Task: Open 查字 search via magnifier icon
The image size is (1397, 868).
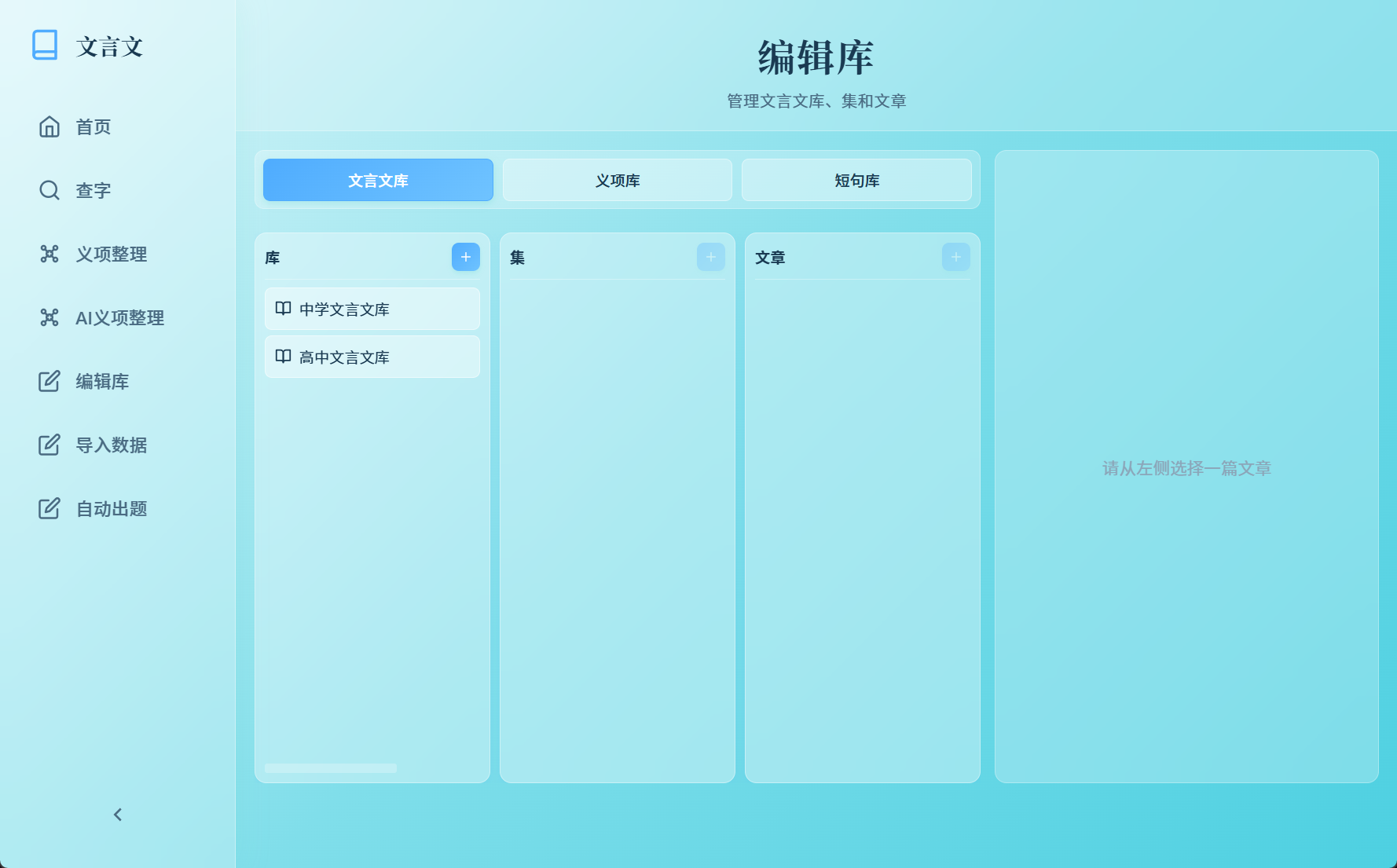Action: tap(49, 190)
